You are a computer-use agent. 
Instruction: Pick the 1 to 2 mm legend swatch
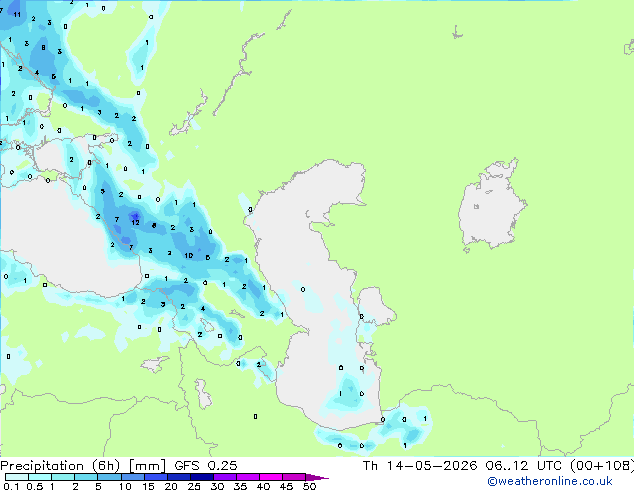point(63,477)
